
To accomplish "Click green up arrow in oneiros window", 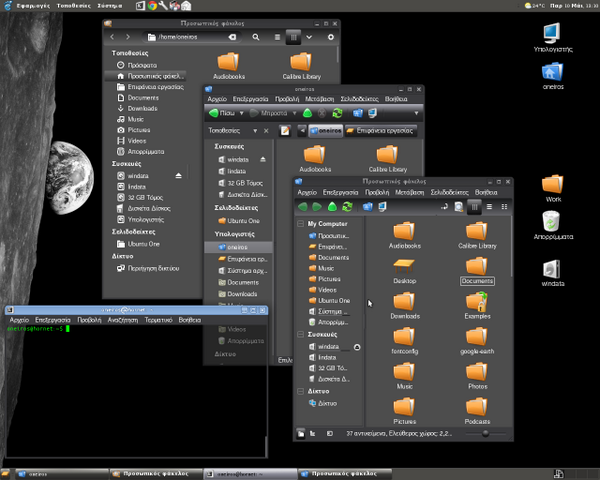I will (307, 113).
